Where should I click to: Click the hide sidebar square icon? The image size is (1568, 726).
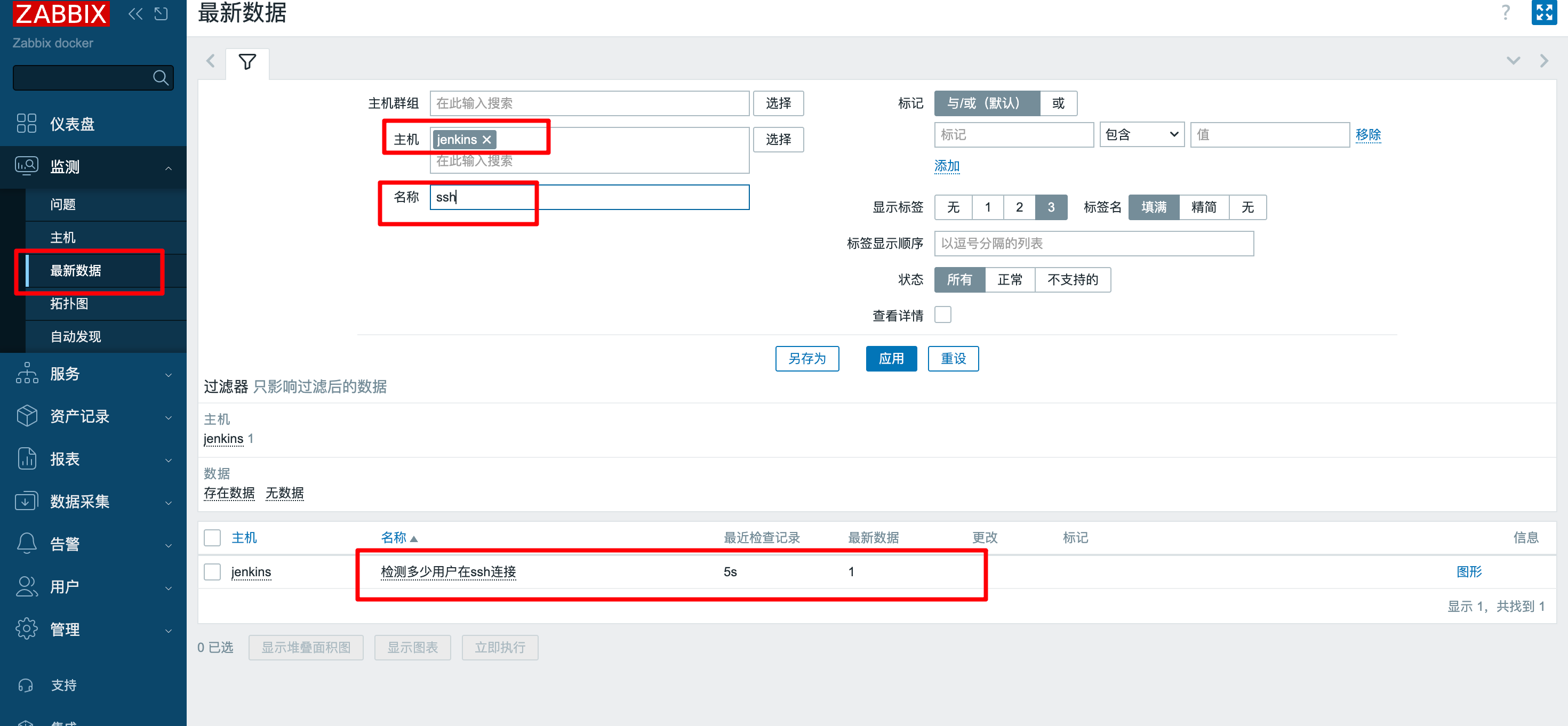161,13
